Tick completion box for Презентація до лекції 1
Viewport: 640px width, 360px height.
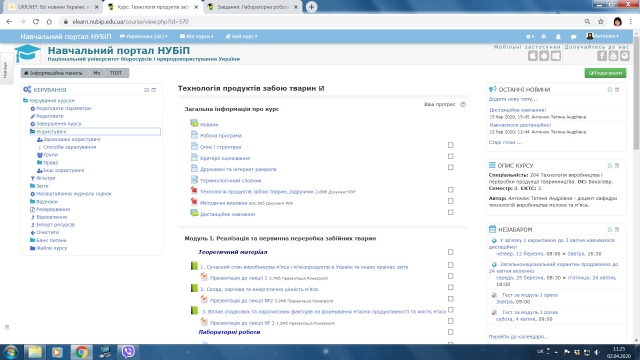(x=451, y=276)
